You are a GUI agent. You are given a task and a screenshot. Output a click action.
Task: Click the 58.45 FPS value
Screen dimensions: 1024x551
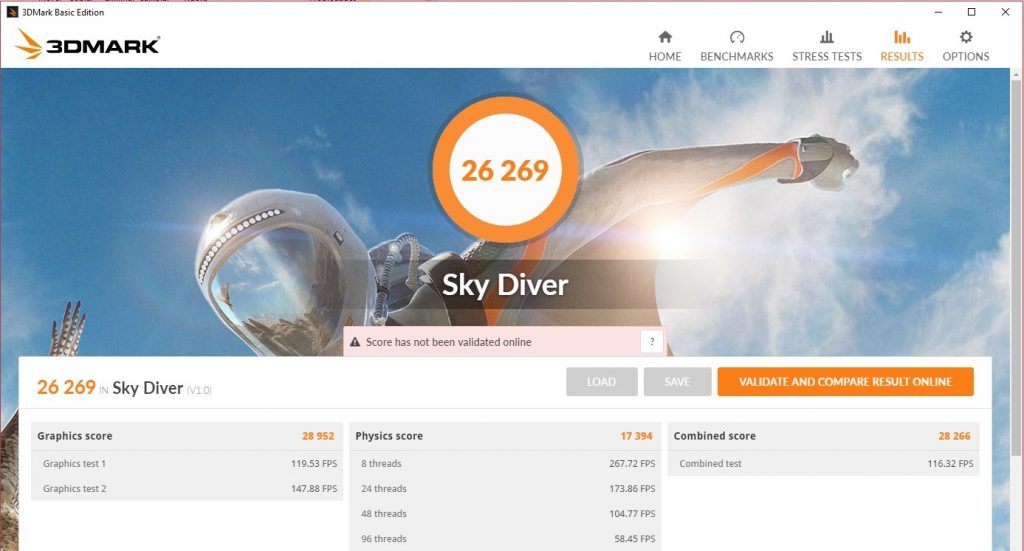click(x=635, y=539)
